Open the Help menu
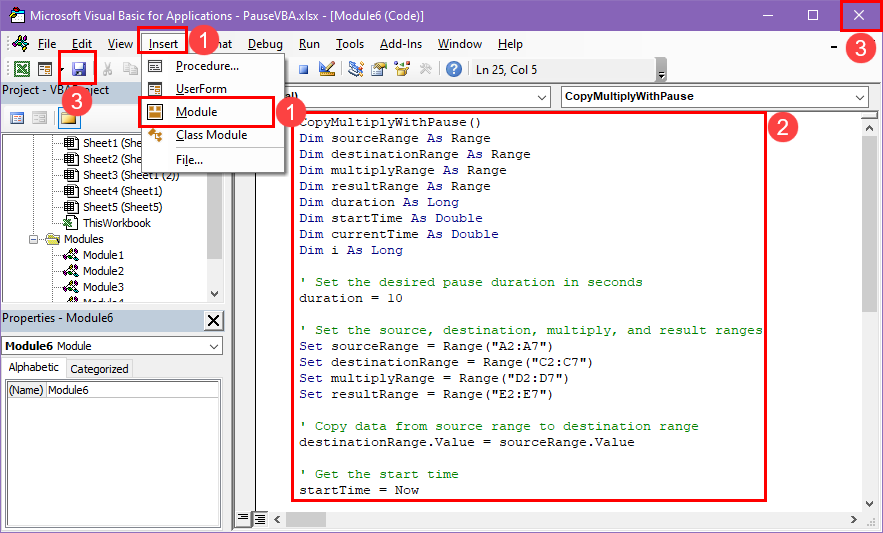The image size is (883, 533). (510, 44)
